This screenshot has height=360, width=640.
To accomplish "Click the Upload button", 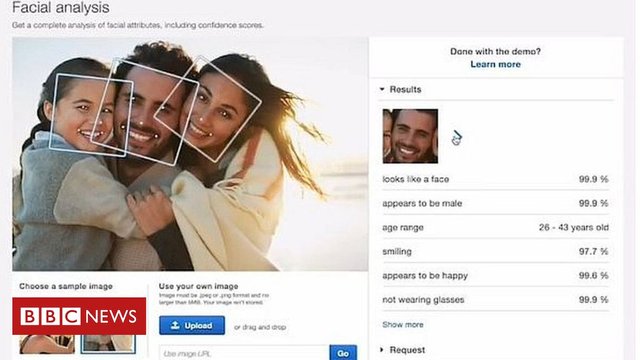I will (x=192, y=325).
